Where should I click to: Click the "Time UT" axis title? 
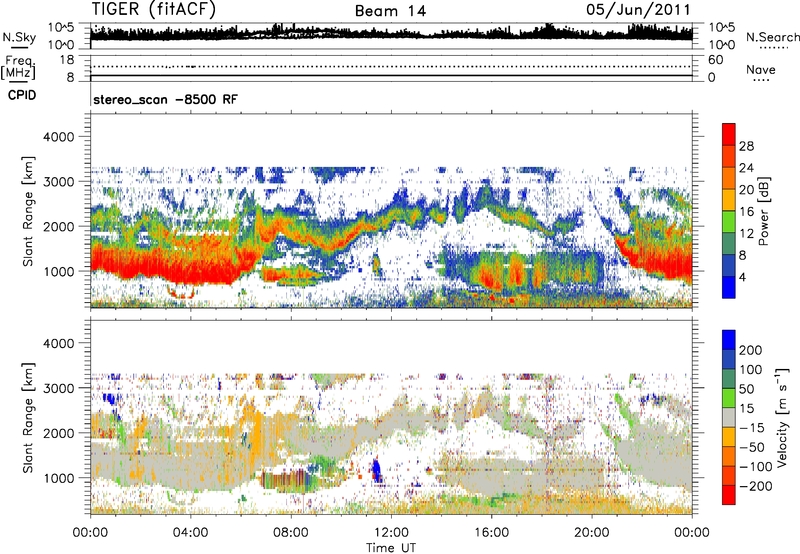click(391, 548)
